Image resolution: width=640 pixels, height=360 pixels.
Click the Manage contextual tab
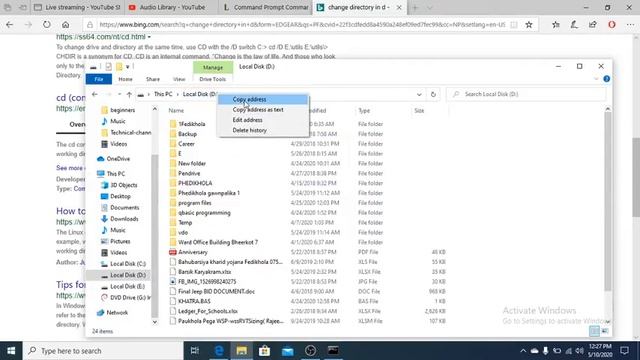(213, 67)
